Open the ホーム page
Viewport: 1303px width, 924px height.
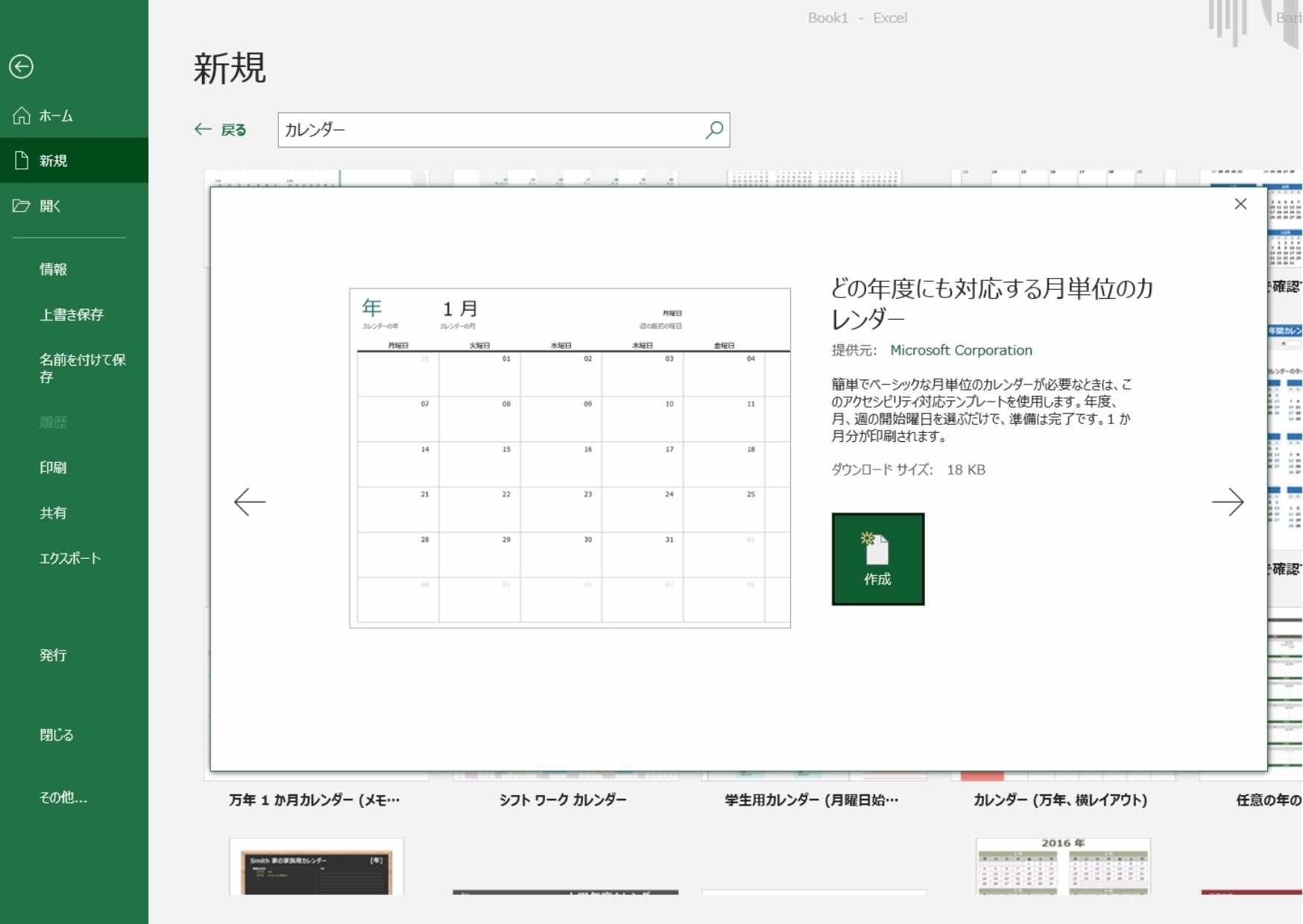74,115
